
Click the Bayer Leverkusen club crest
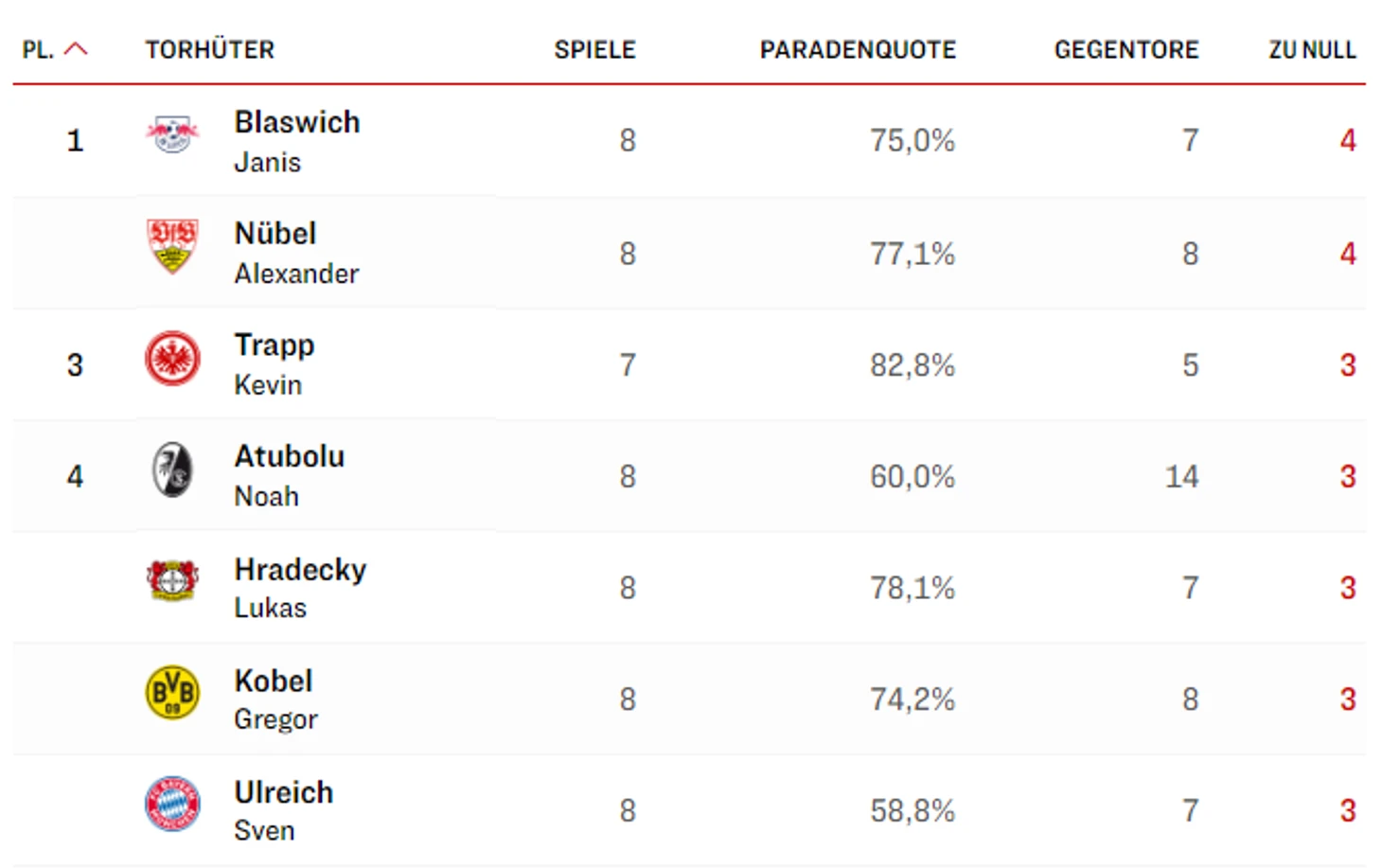[x=172, y=580]
